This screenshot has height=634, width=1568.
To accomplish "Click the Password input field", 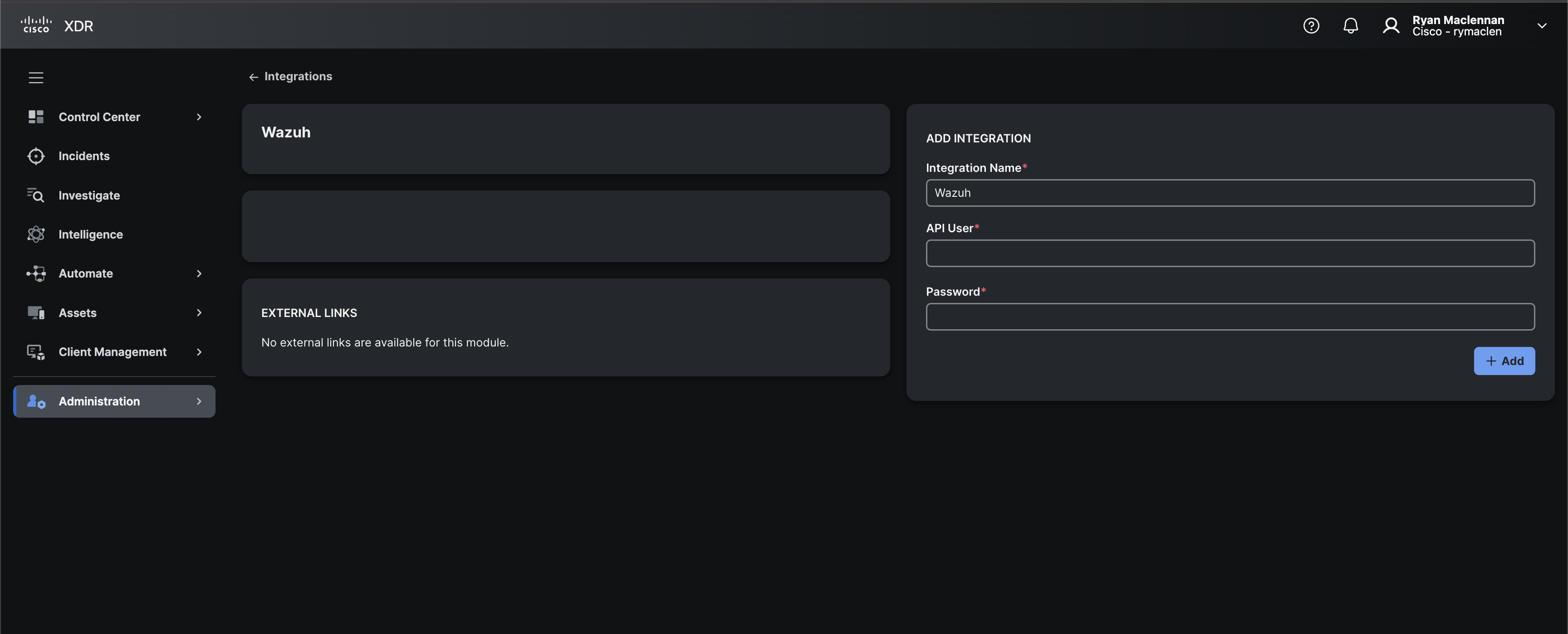I will 1230,317.
